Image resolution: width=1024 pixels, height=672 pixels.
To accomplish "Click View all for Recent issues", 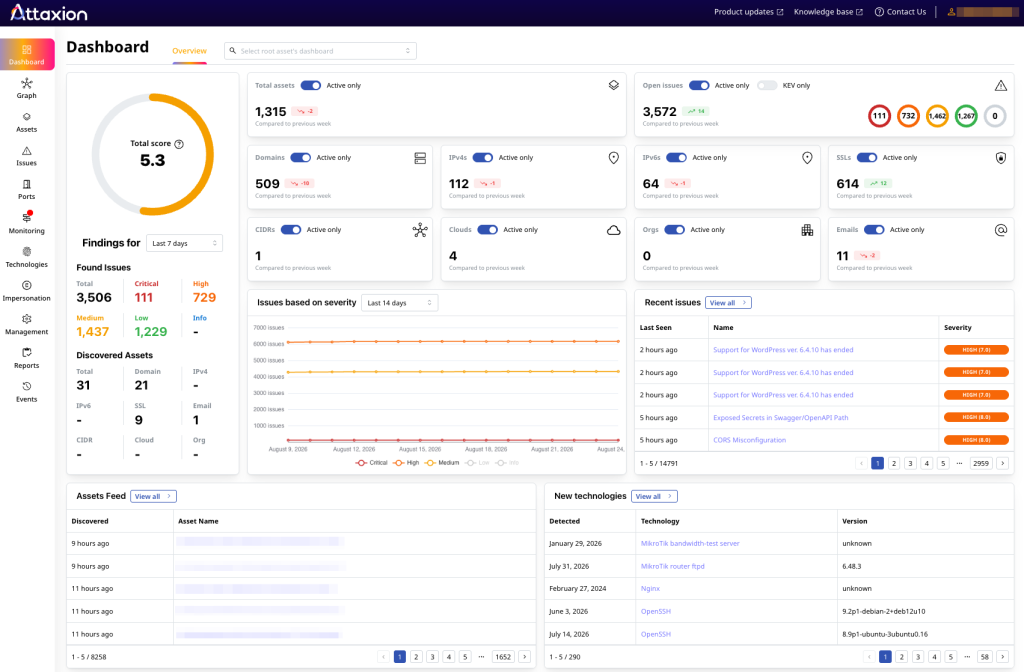I will click(x=728, y=303).
